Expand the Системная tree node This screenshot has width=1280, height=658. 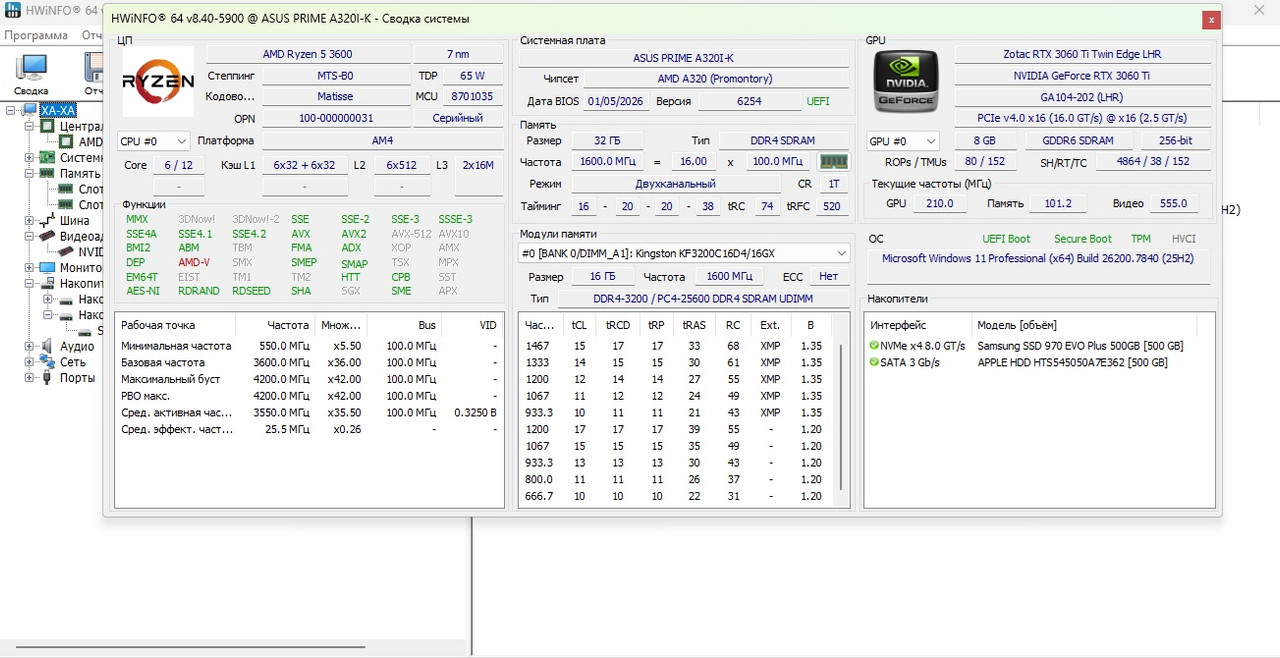click(x=29, y=157)
